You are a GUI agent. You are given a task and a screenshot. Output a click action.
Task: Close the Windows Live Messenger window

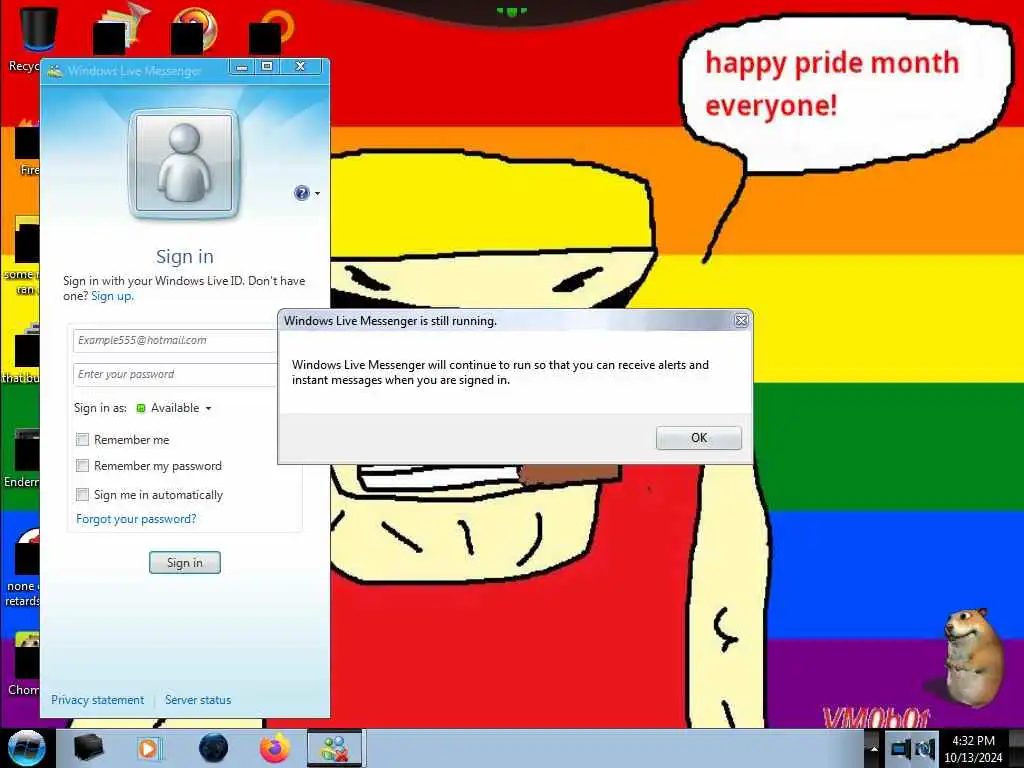[x=300, y=67]
